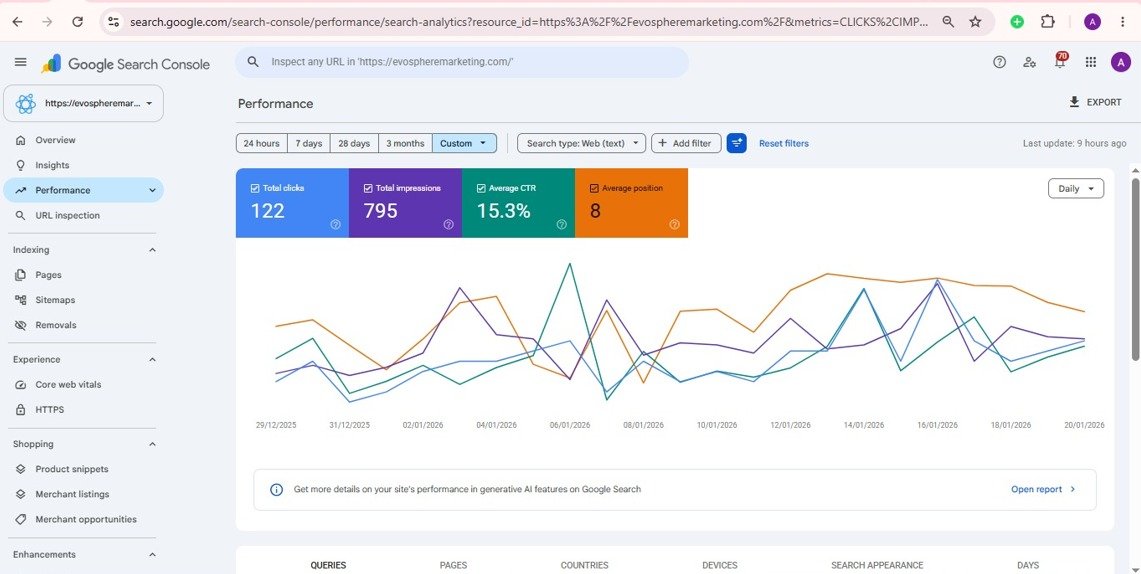
Task: Click the help icon on Total clicks card
Action: click(335, 225)
